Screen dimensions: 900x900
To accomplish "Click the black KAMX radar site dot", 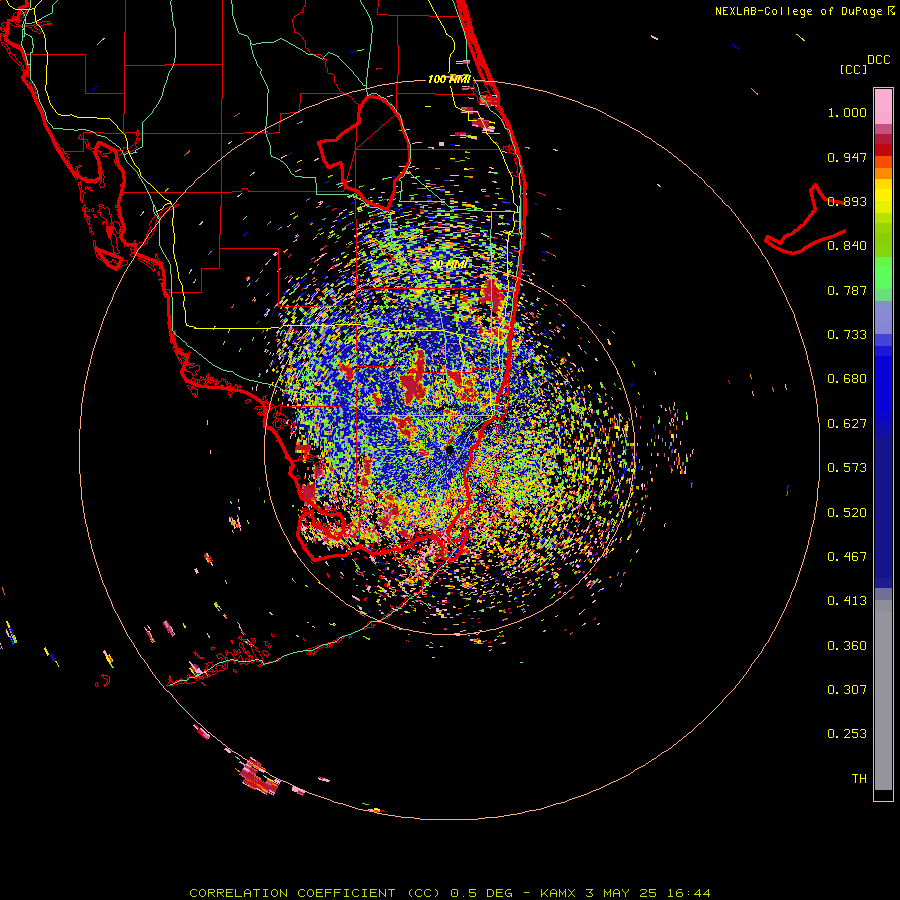I will click(449, 449).
